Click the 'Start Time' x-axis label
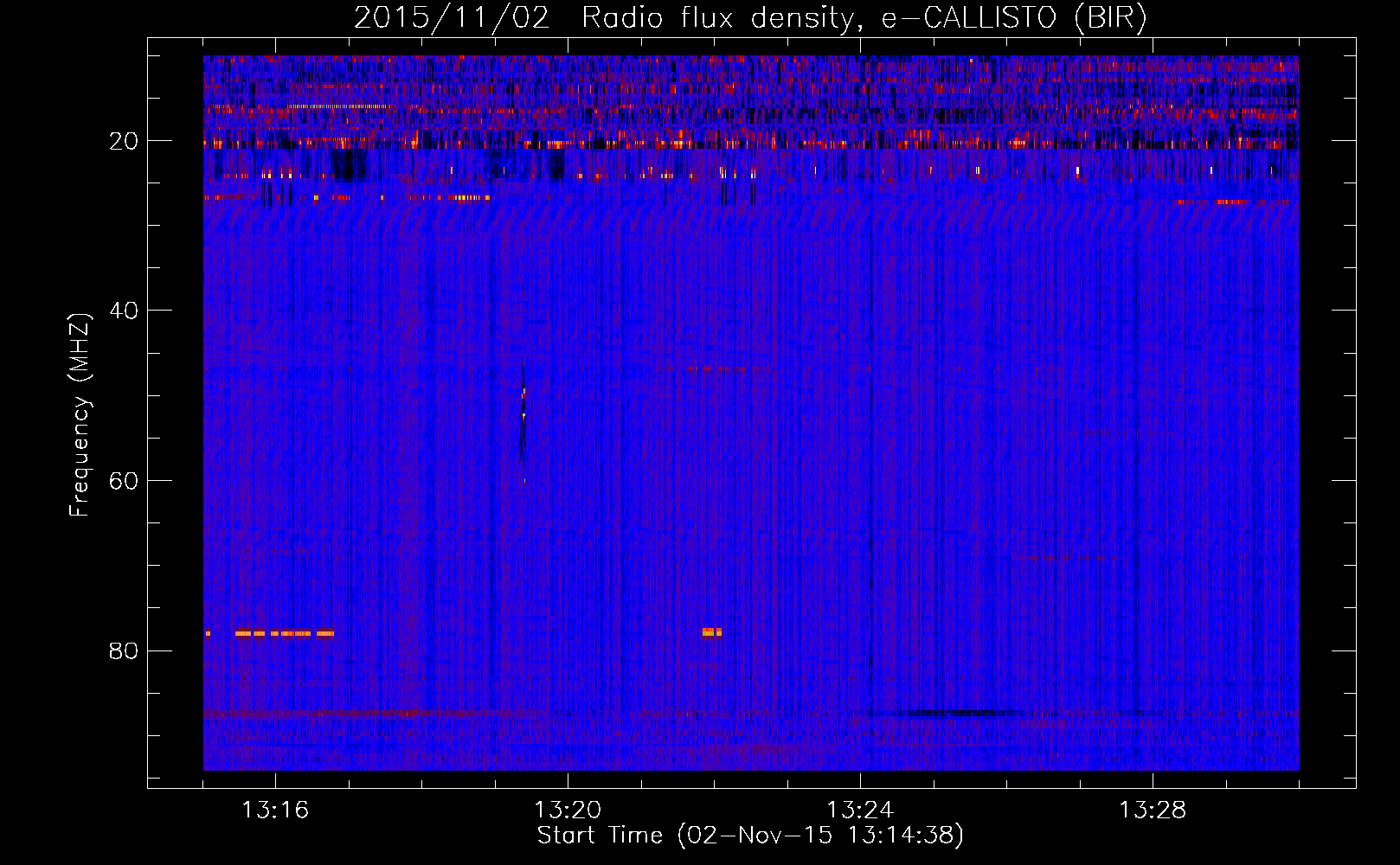This screenshot has height=865, width=1400. coord(749,836)
